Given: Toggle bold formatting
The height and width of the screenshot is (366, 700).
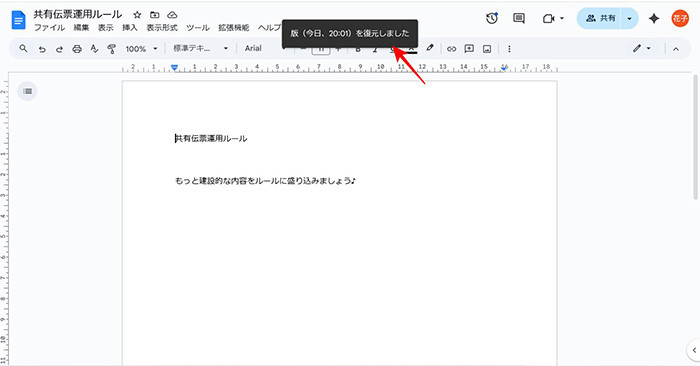Looking at the screenshot, I should tap(358, 49).
